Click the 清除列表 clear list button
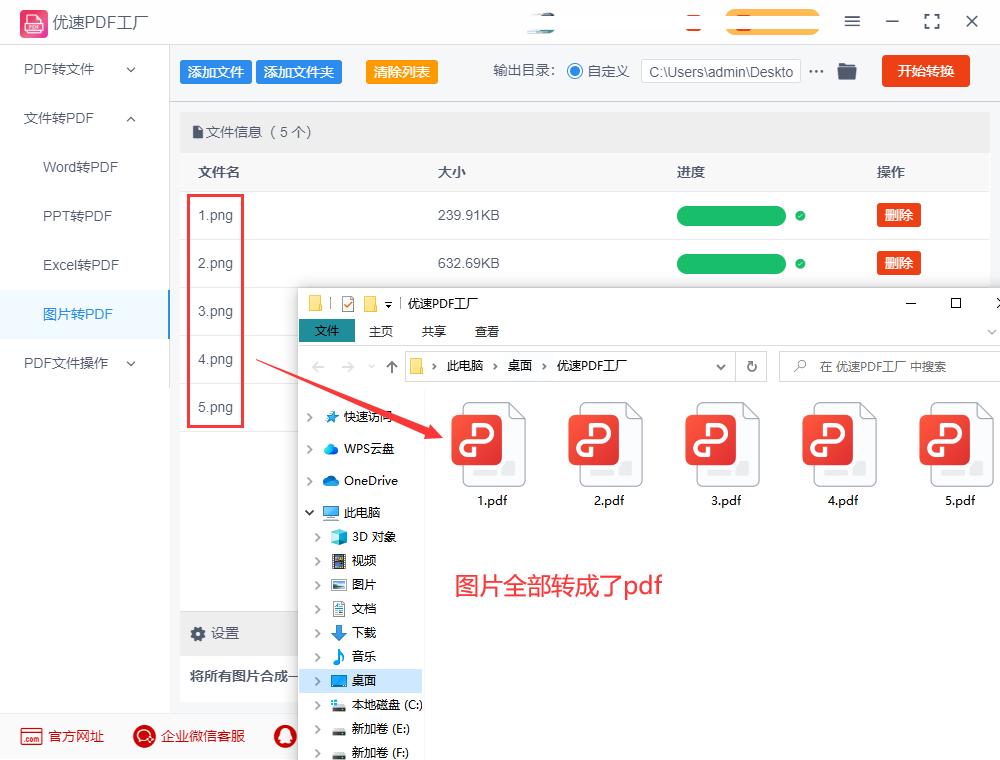The image size is (1000, 760). (401, 72)
